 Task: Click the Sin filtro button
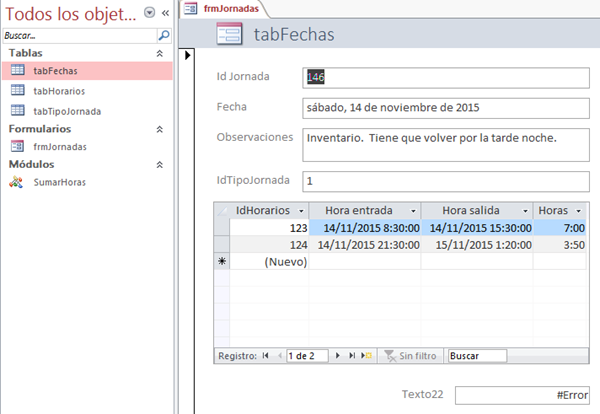pyautogui.click(x=410, y=356)
